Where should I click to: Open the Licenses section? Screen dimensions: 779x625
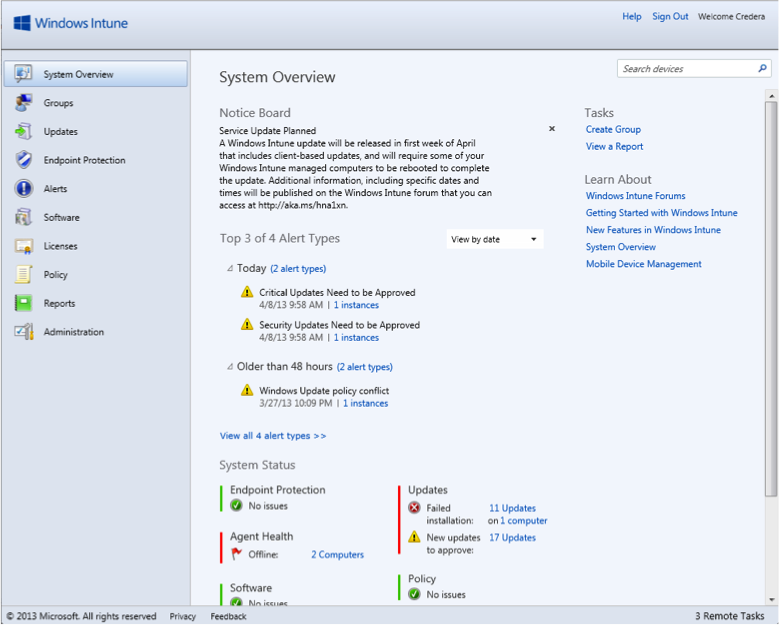[96, 246]
